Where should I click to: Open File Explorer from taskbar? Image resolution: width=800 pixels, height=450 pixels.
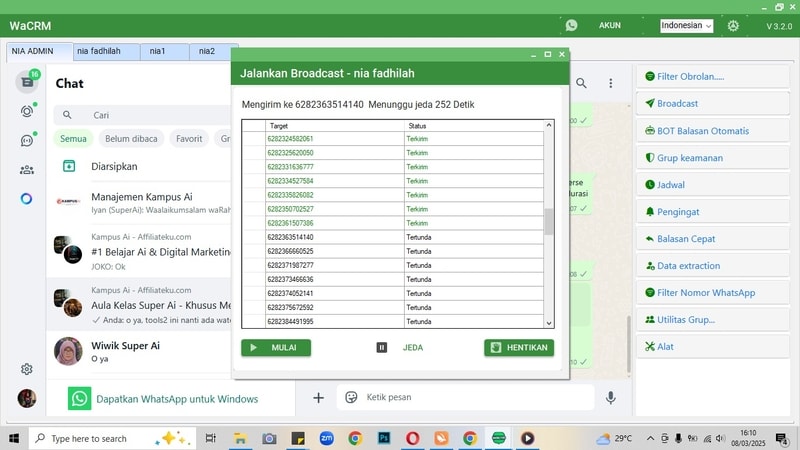click(240, 438)
